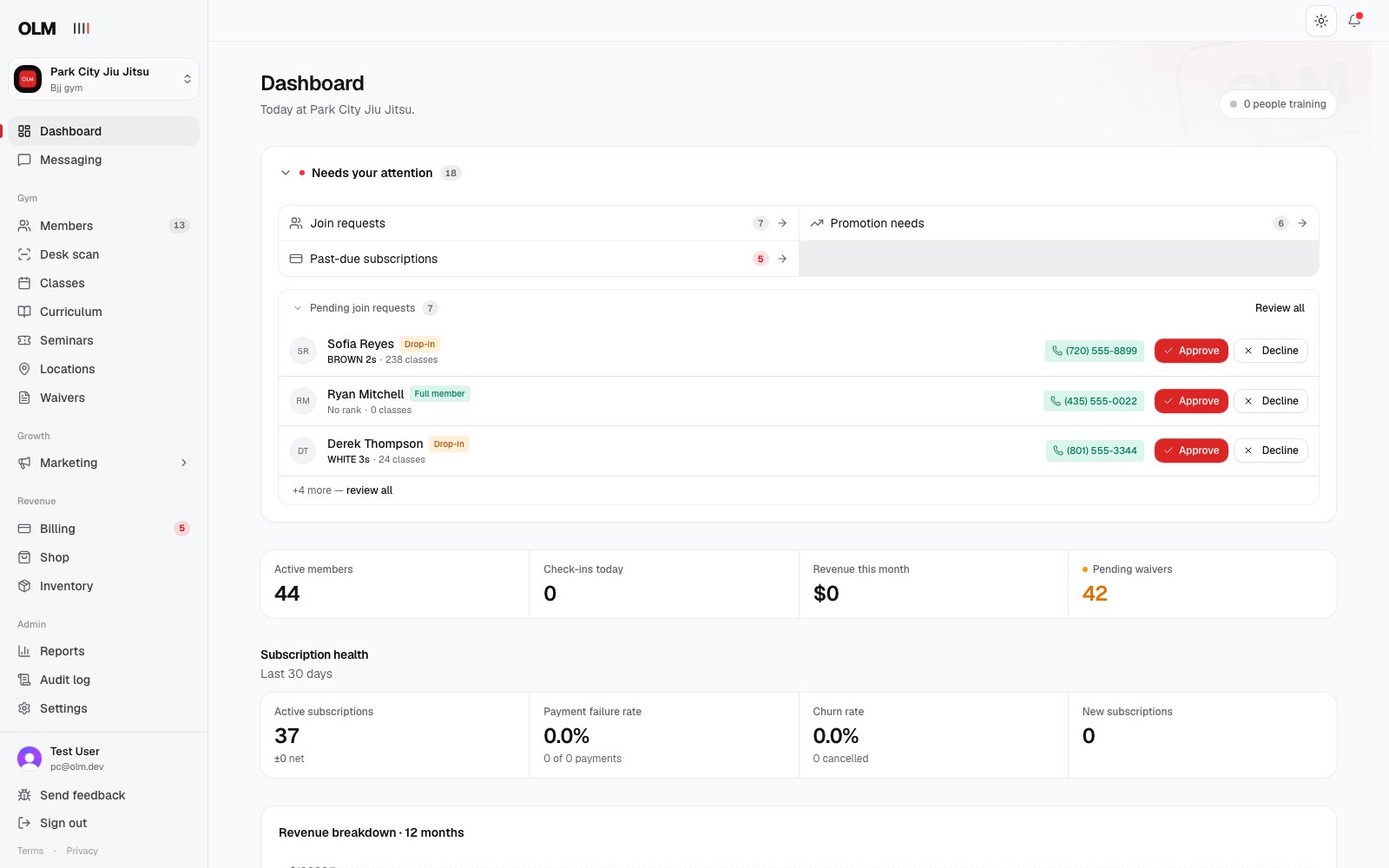Click the Inventory box icon
Viewport: 1389px width, 868px height.
pos(24,586)
